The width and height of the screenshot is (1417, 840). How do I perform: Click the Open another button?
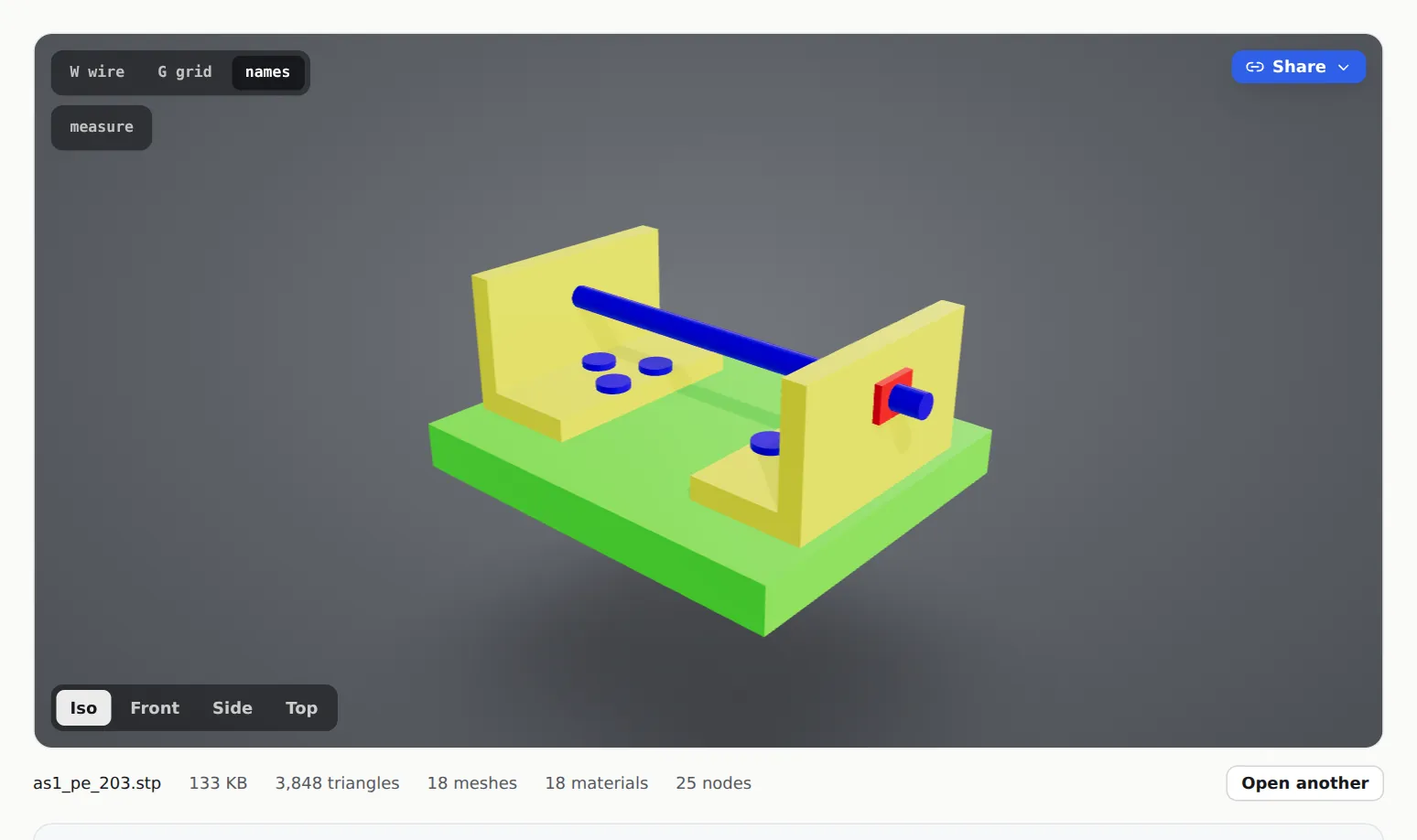pos(1304,783)
